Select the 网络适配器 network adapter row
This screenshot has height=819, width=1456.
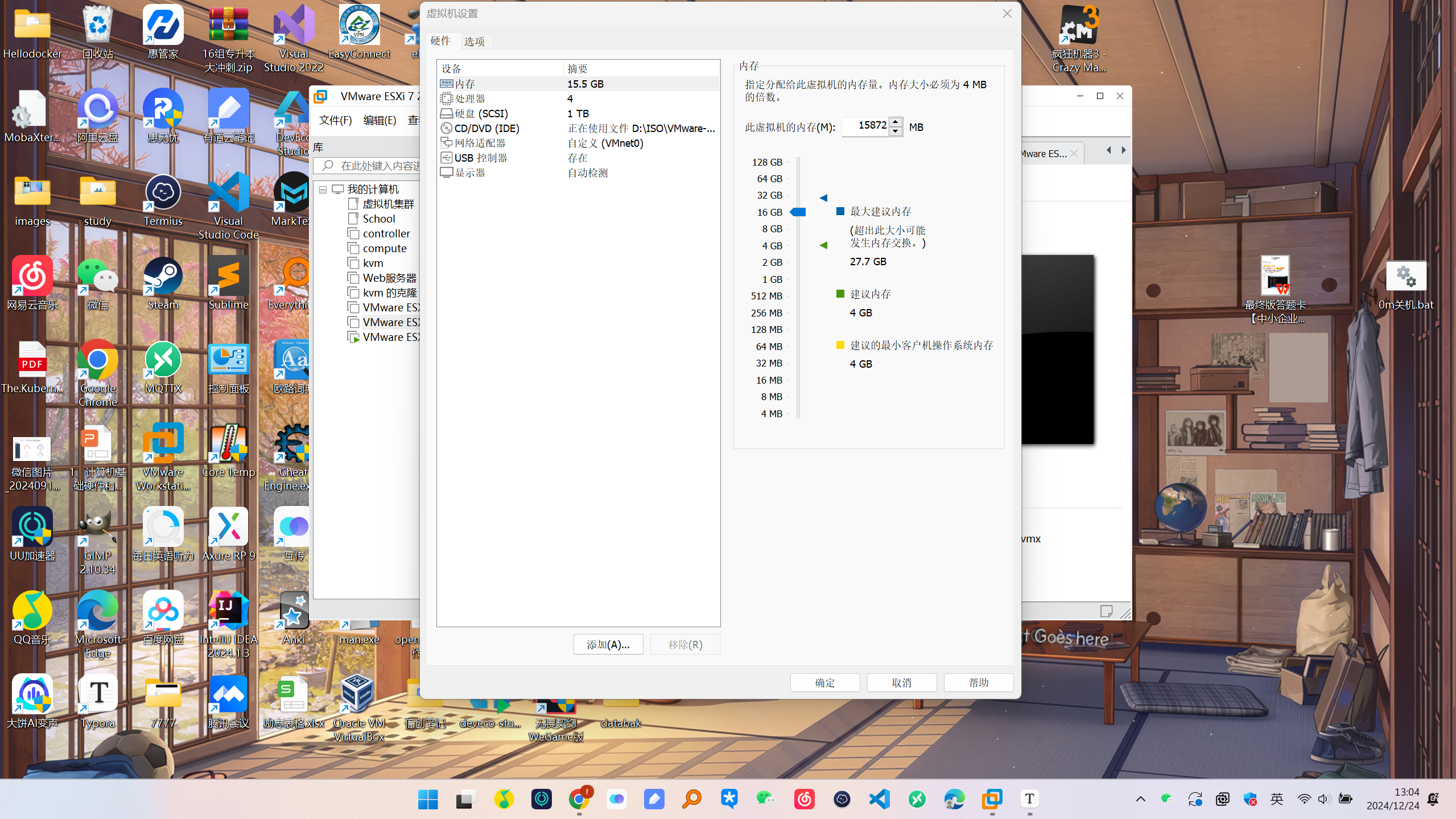point(578,143)
